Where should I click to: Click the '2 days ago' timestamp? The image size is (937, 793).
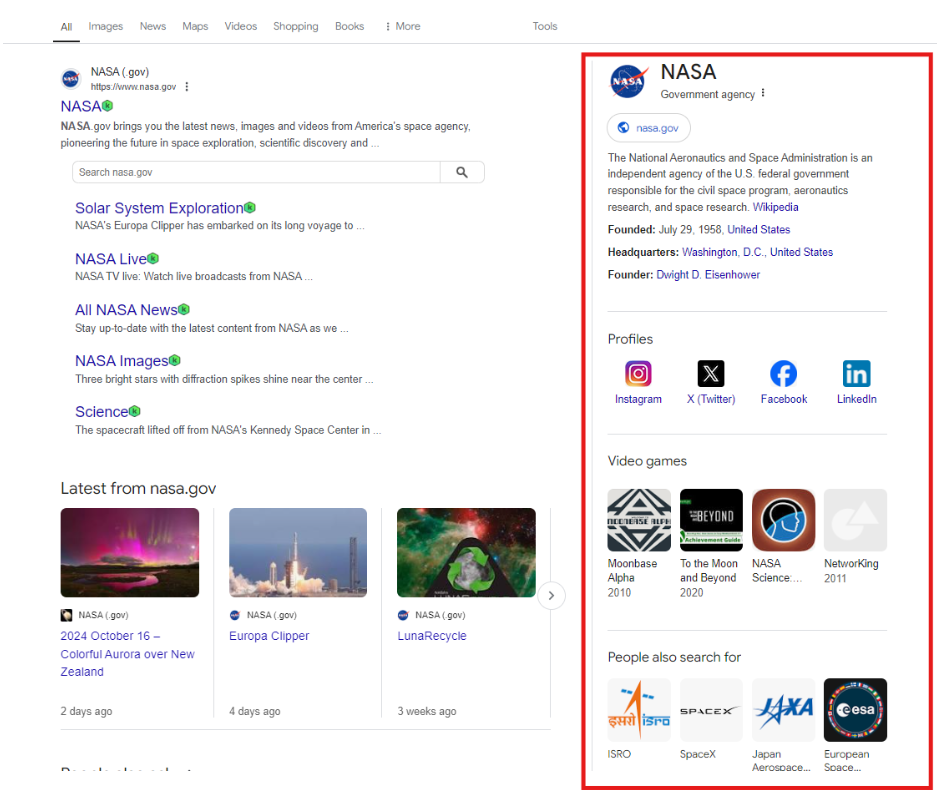click(86, 711)
